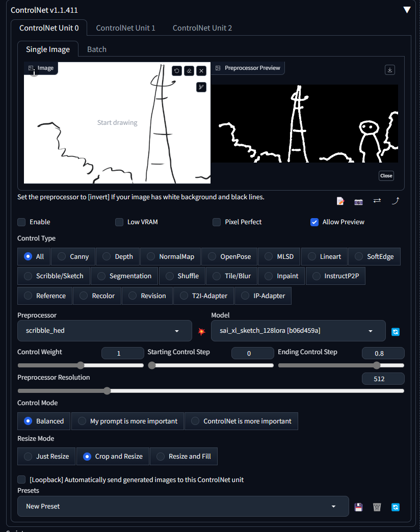This screenshot has width=420, height=532.
Task: Choose Balanced control mode
Action: point(44,421)
